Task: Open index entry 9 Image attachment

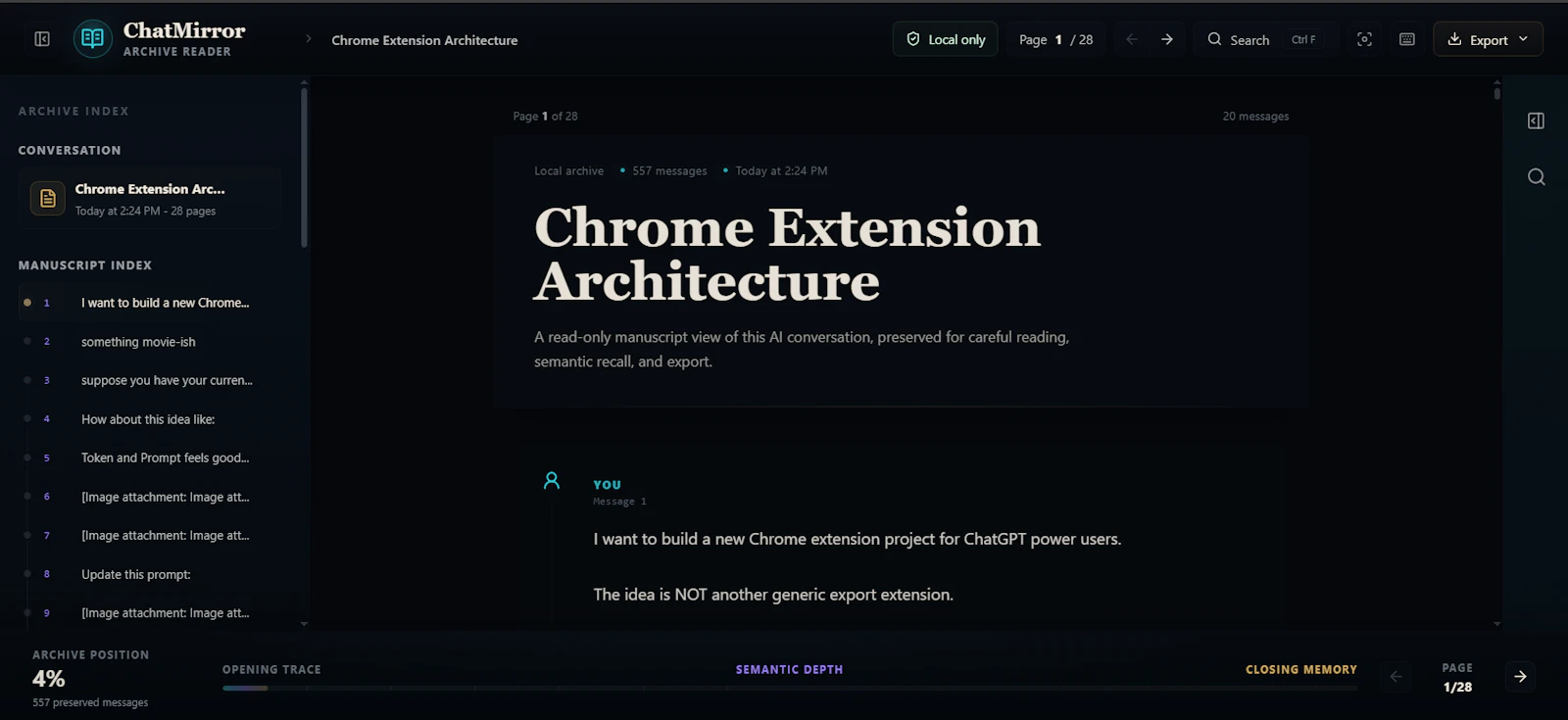Action: [149, 613]
